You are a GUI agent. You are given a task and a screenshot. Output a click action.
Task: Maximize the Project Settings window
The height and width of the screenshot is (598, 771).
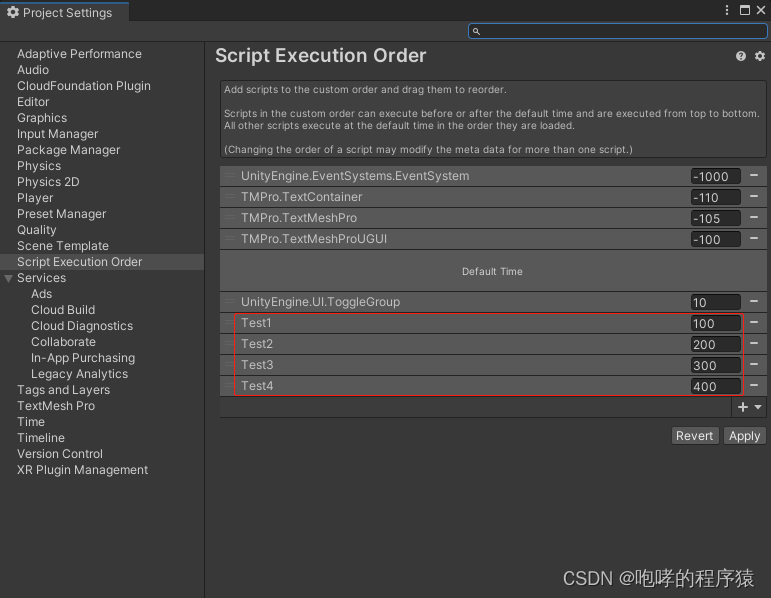point(745,10)
